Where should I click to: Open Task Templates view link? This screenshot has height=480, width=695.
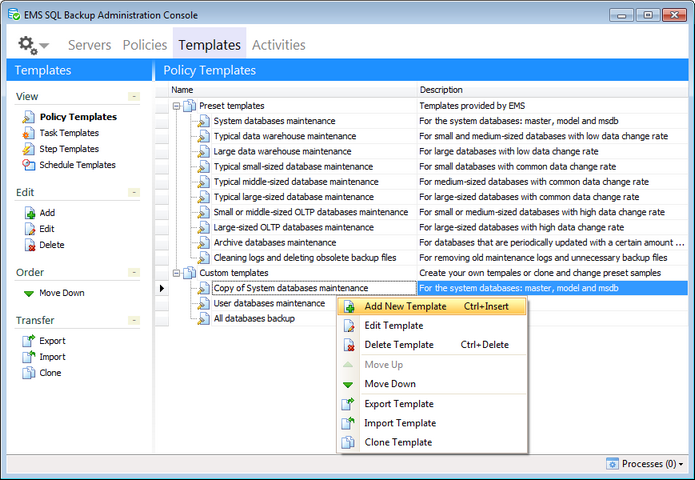click(x=69, y=133)
